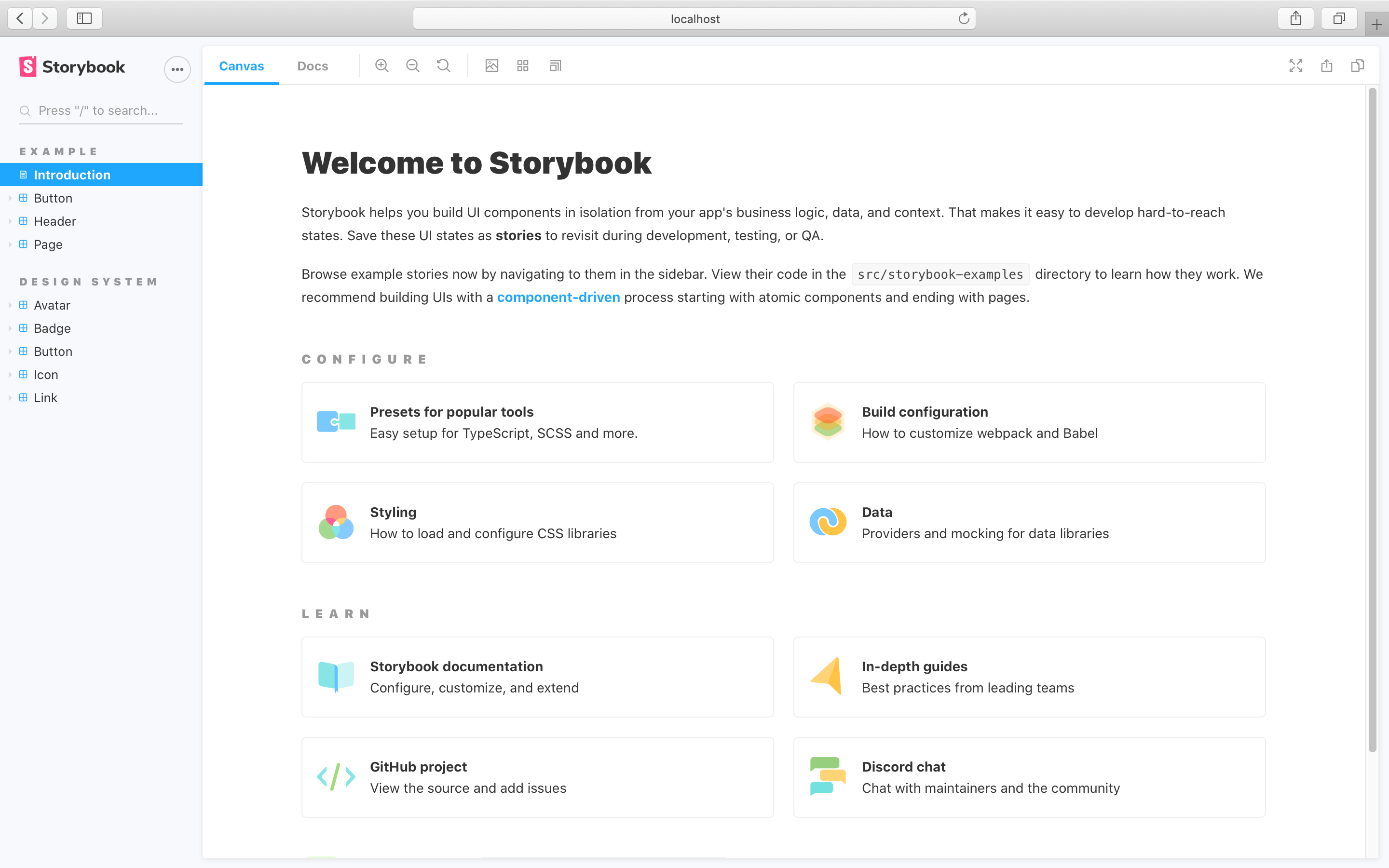Click the localhost address bar

pos(694,18)
